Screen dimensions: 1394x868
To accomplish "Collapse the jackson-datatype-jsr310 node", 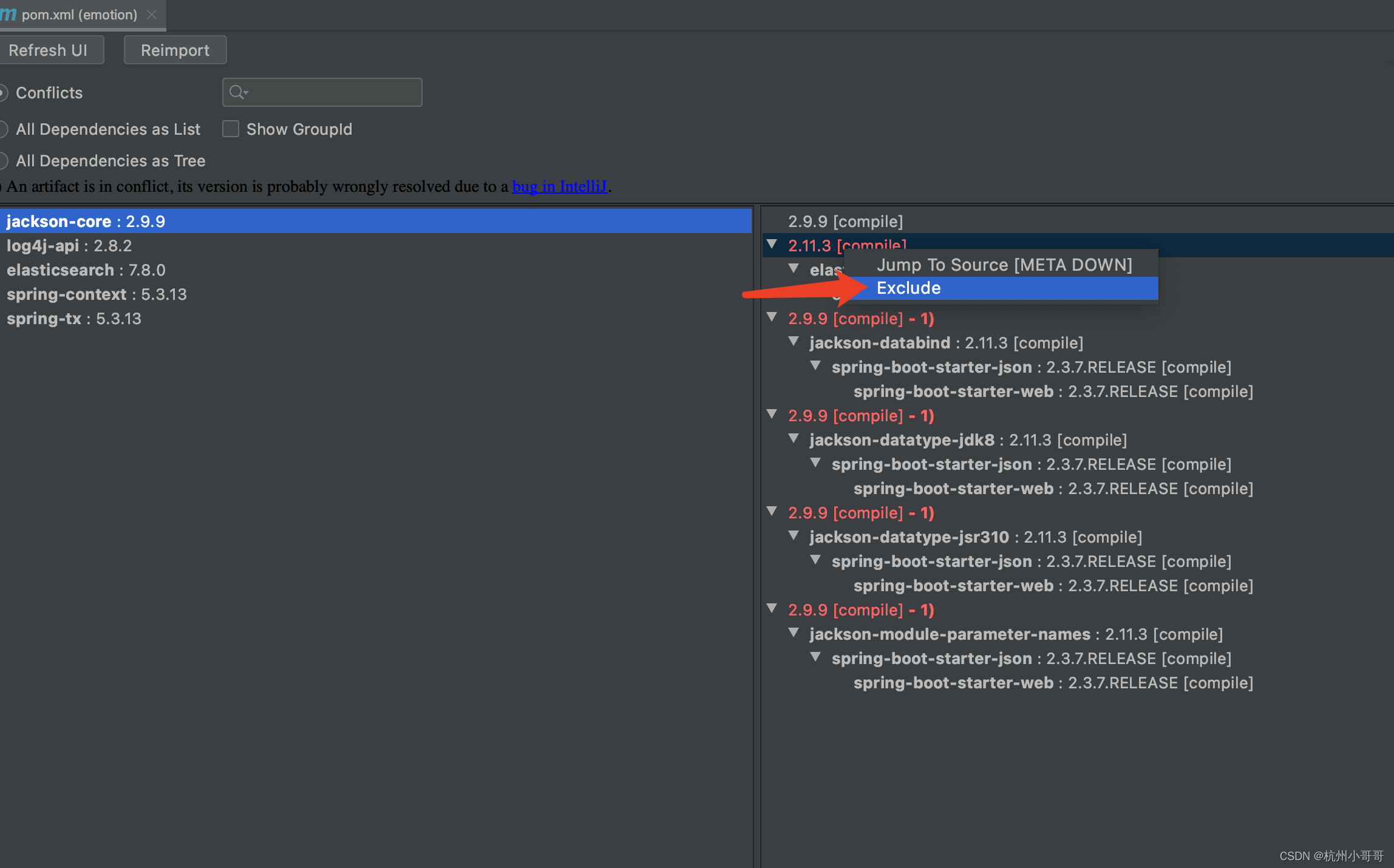I will pos(794,536).
